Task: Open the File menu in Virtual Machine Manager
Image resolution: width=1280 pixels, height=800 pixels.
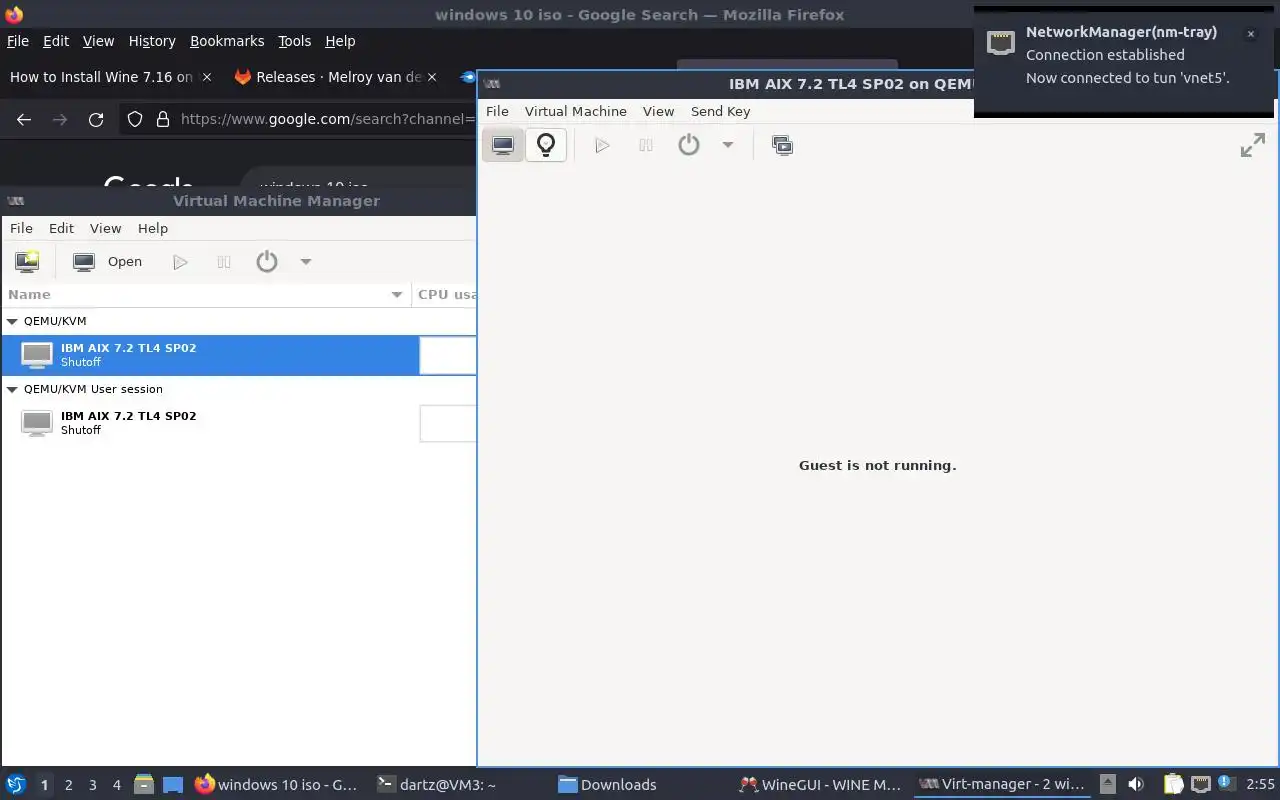Action: 21,228
